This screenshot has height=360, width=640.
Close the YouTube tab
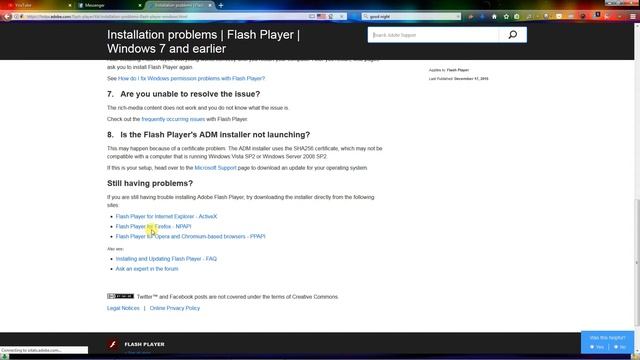click(70, 5)
